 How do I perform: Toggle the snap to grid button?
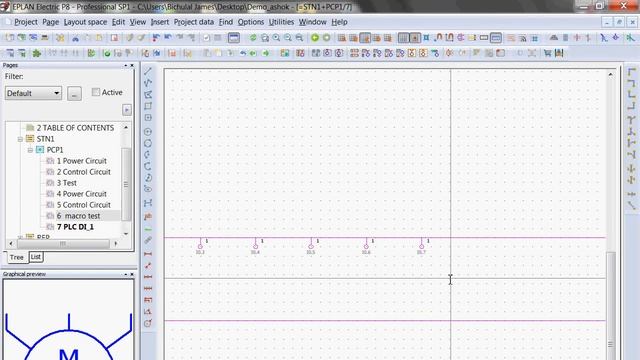(x=415, y=38)
